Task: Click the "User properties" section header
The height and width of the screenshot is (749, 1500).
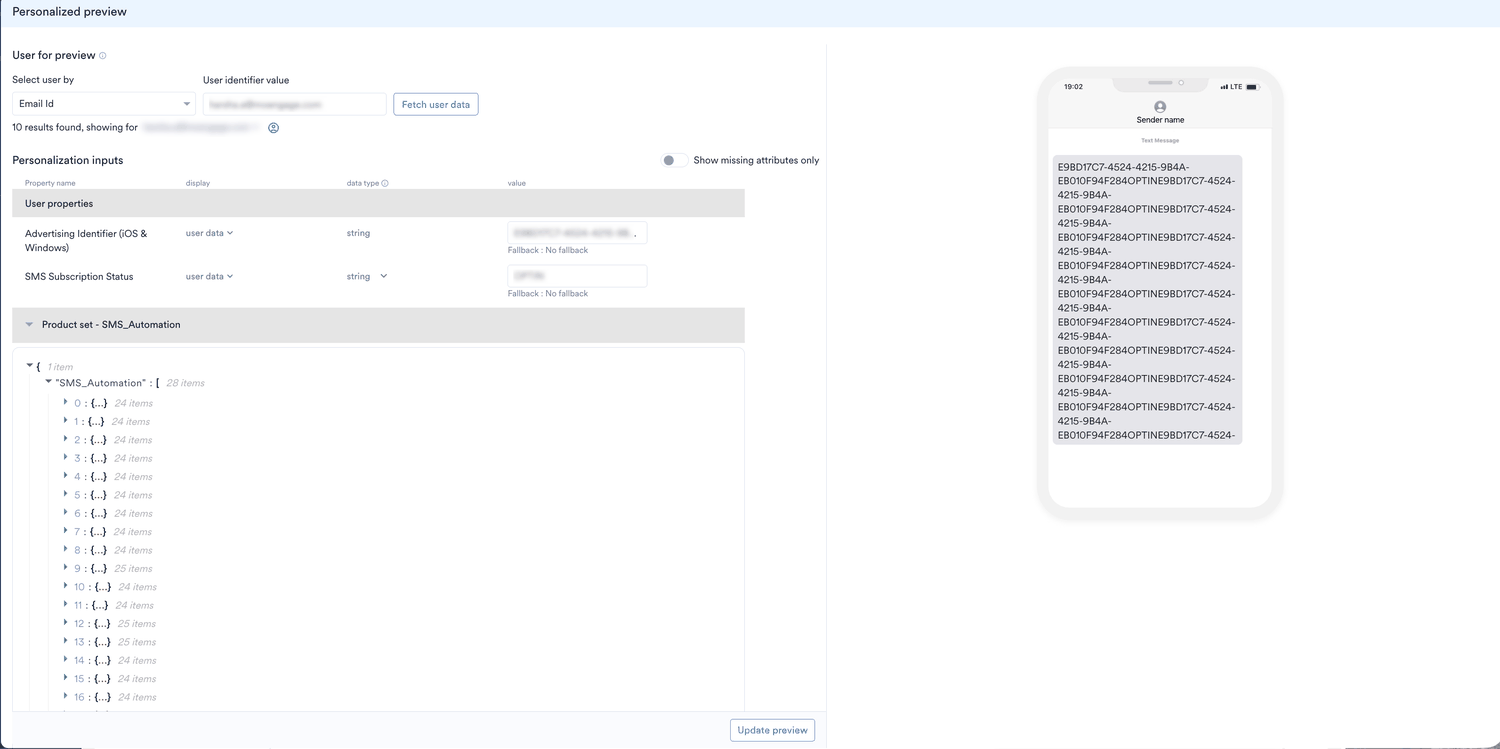Action: coord(378,203)
